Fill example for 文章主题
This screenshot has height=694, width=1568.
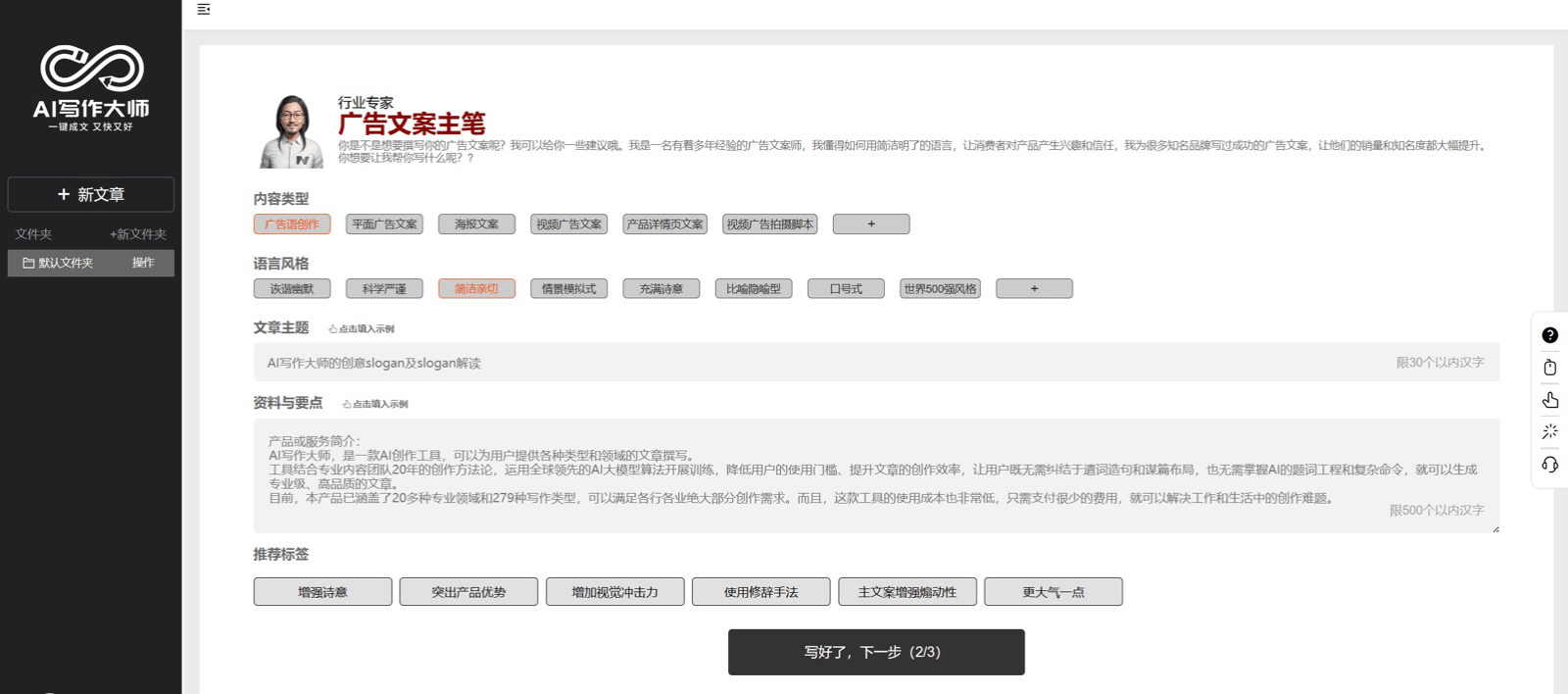(362, 329)
